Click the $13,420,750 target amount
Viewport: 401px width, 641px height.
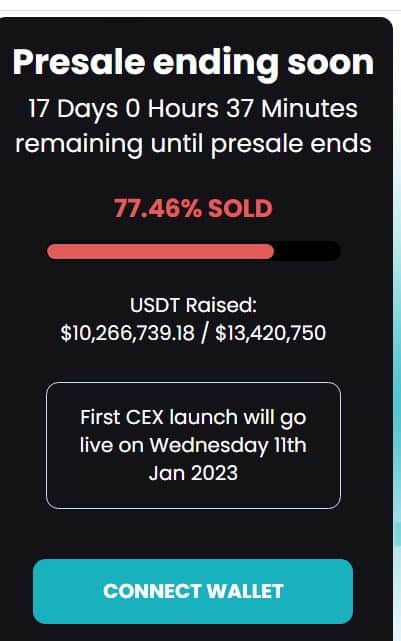coord(271,333)
